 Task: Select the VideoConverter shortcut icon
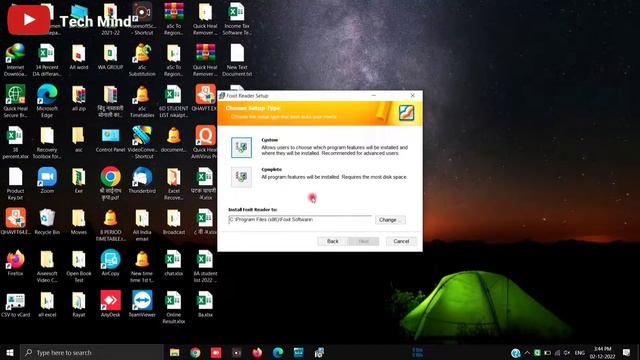(142, 142)
